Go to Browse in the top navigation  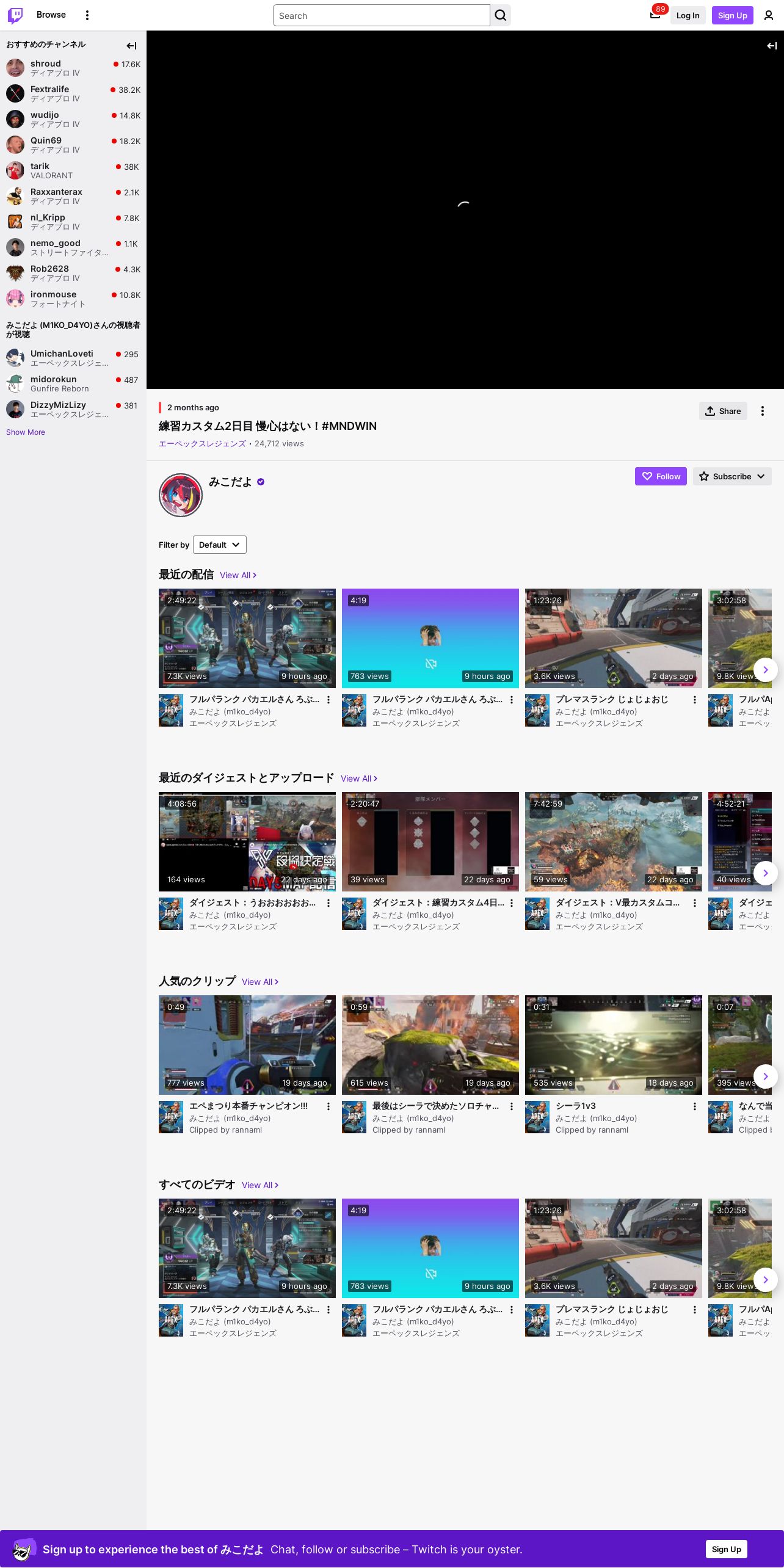click(51, 15)
